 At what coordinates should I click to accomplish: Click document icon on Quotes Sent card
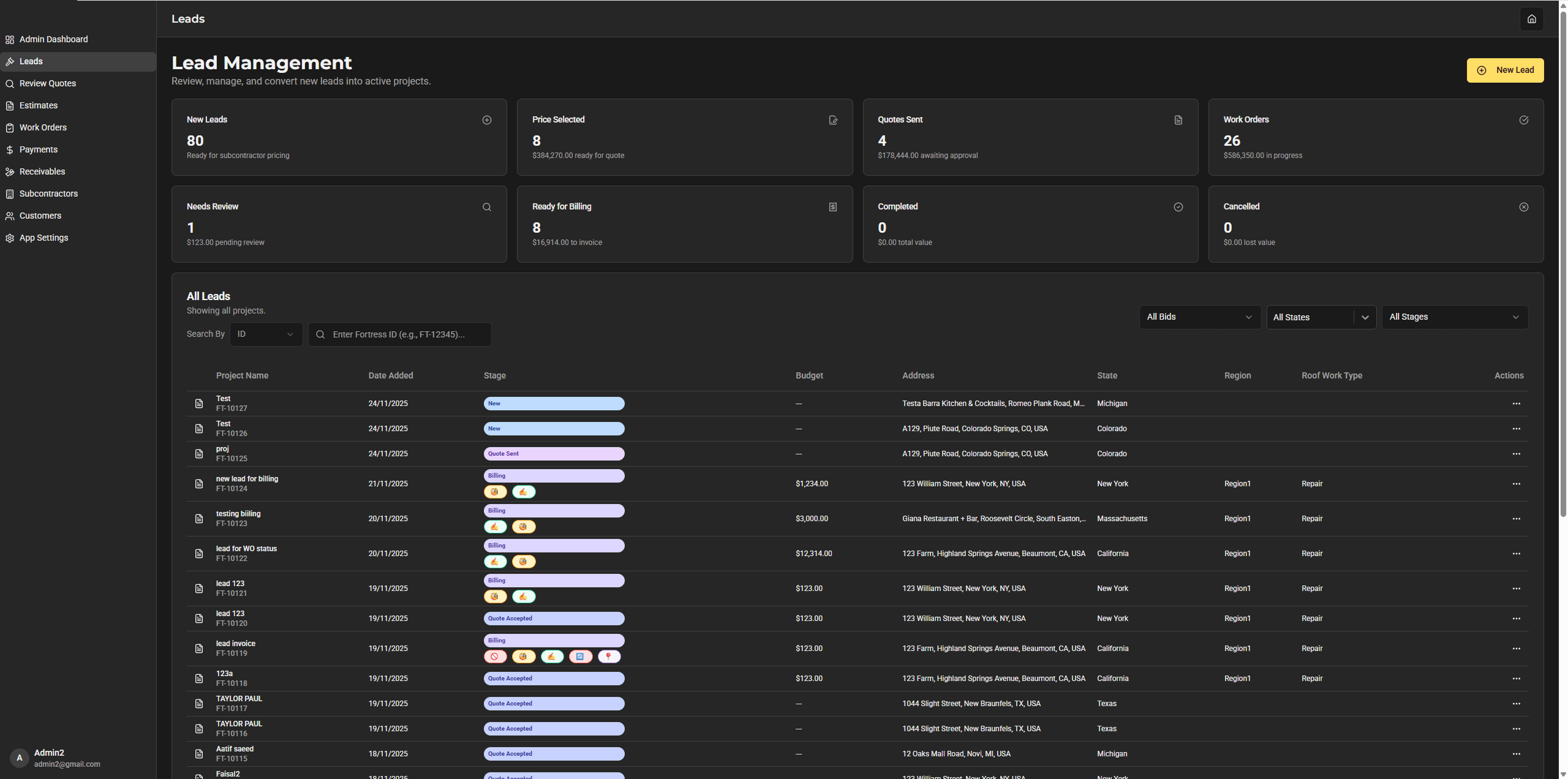pos(1178,120)
